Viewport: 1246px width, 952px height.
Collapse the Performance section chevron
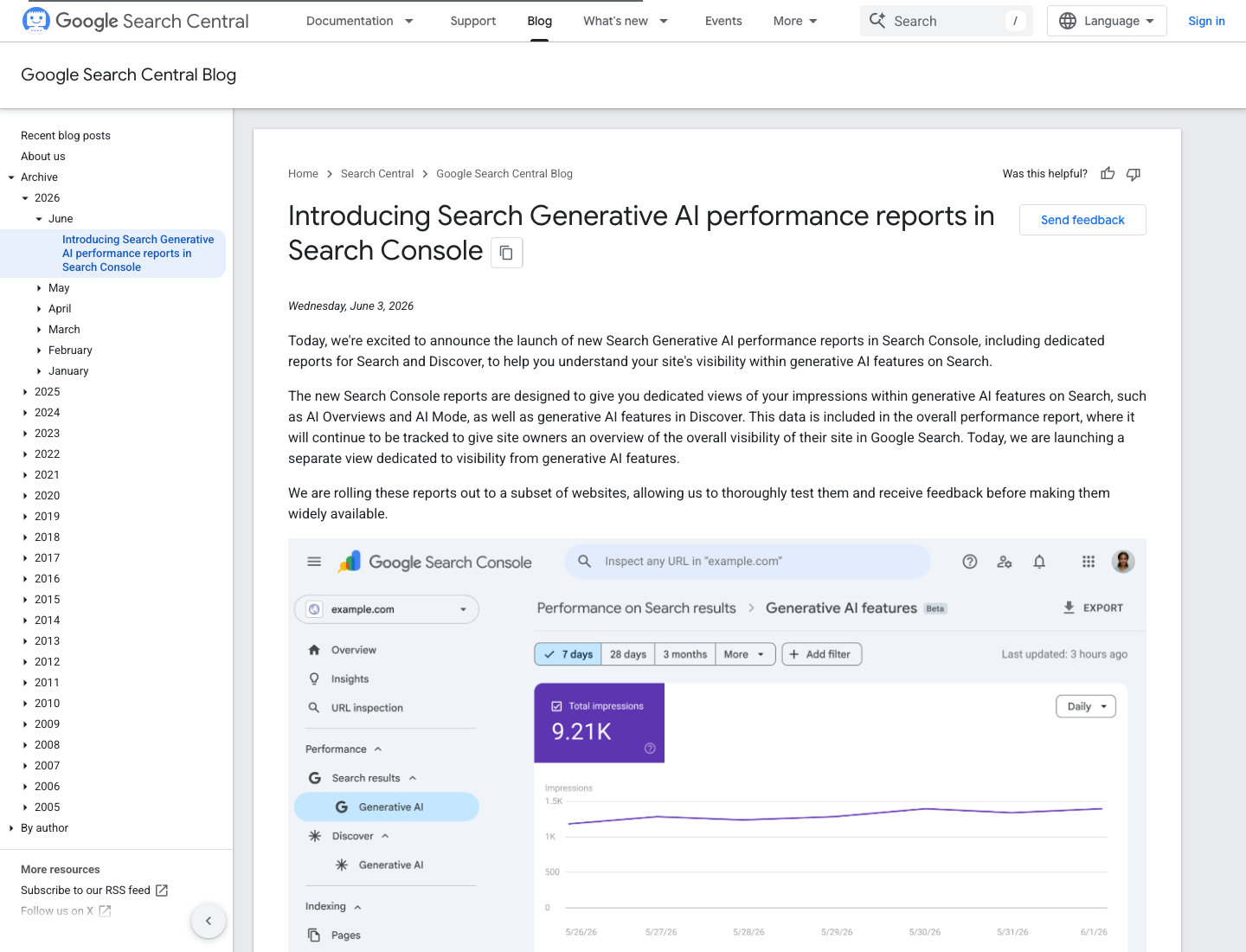[378, 749]
